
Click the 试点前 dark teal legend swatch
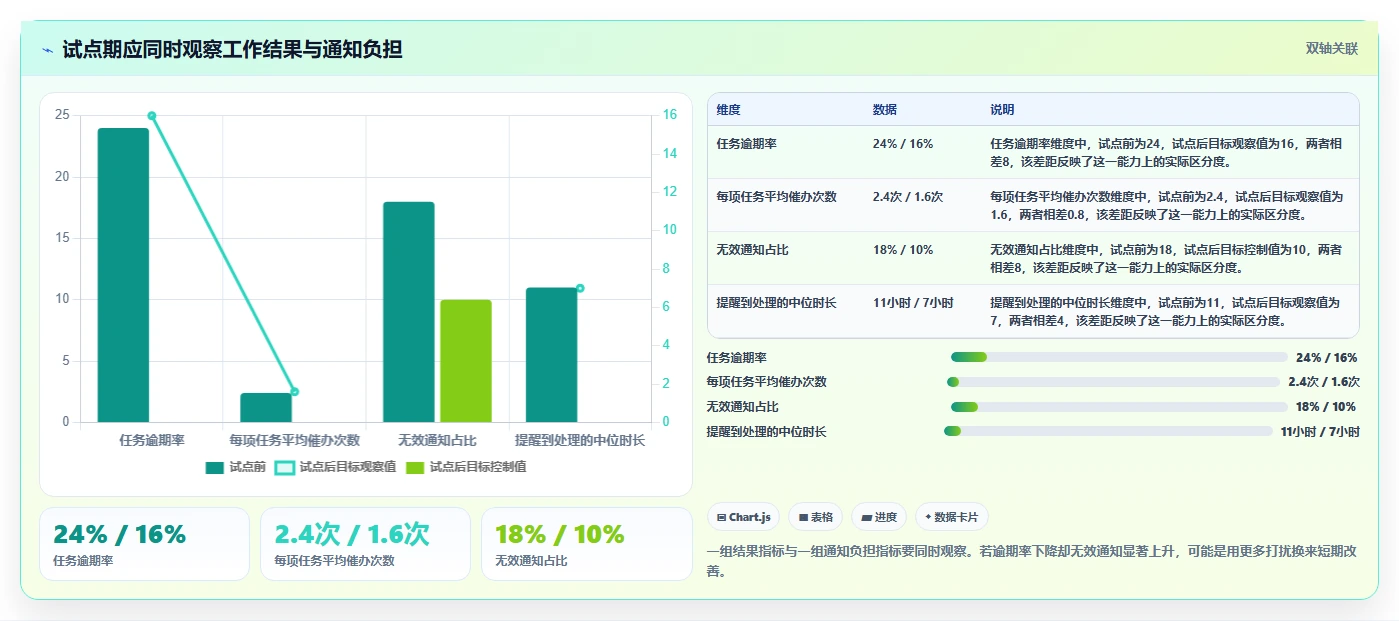pyautogui.click(x=215, y=467)
